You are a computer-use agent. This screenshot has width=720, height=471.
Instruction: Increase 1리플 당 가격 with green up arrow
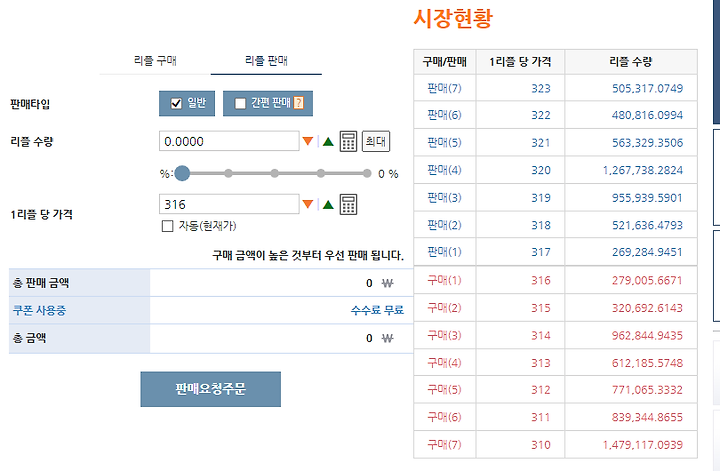tap(328, 204)
